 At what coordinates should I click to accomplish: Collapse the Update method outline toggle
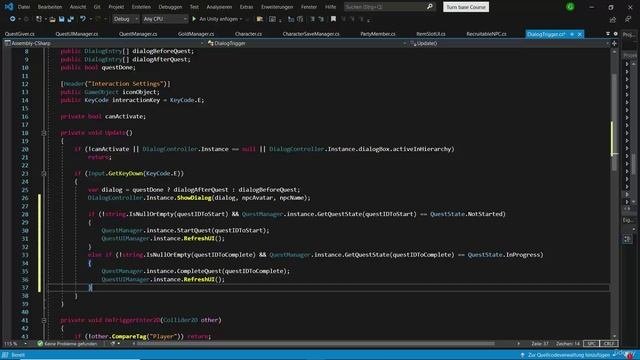(44, 133)
